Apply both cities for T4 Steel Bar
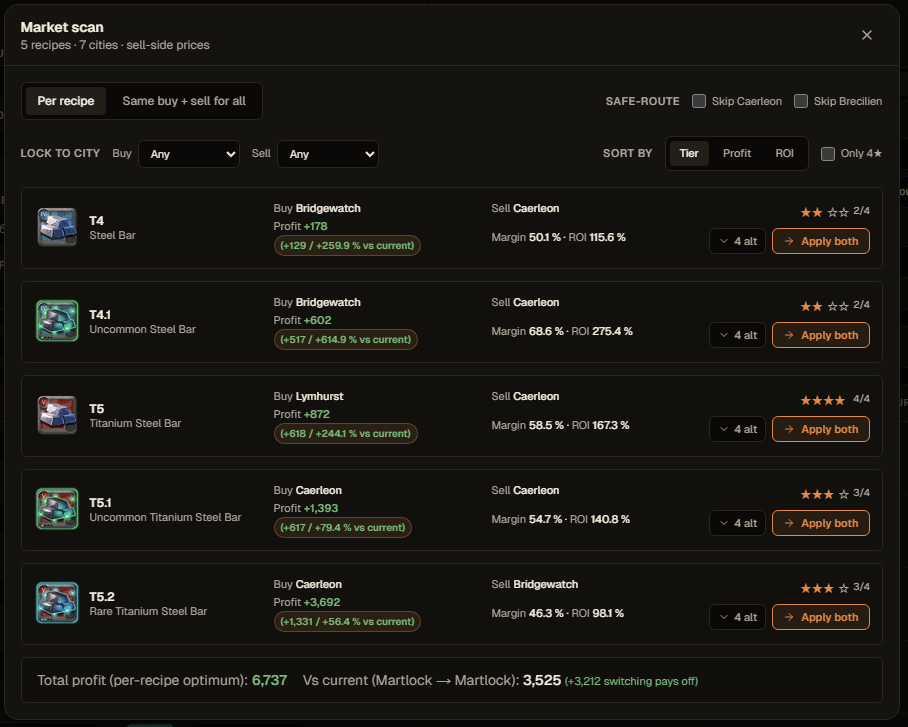Image resolution: width=908 pixels, height=727 pixels. click(x=821, y=241)
